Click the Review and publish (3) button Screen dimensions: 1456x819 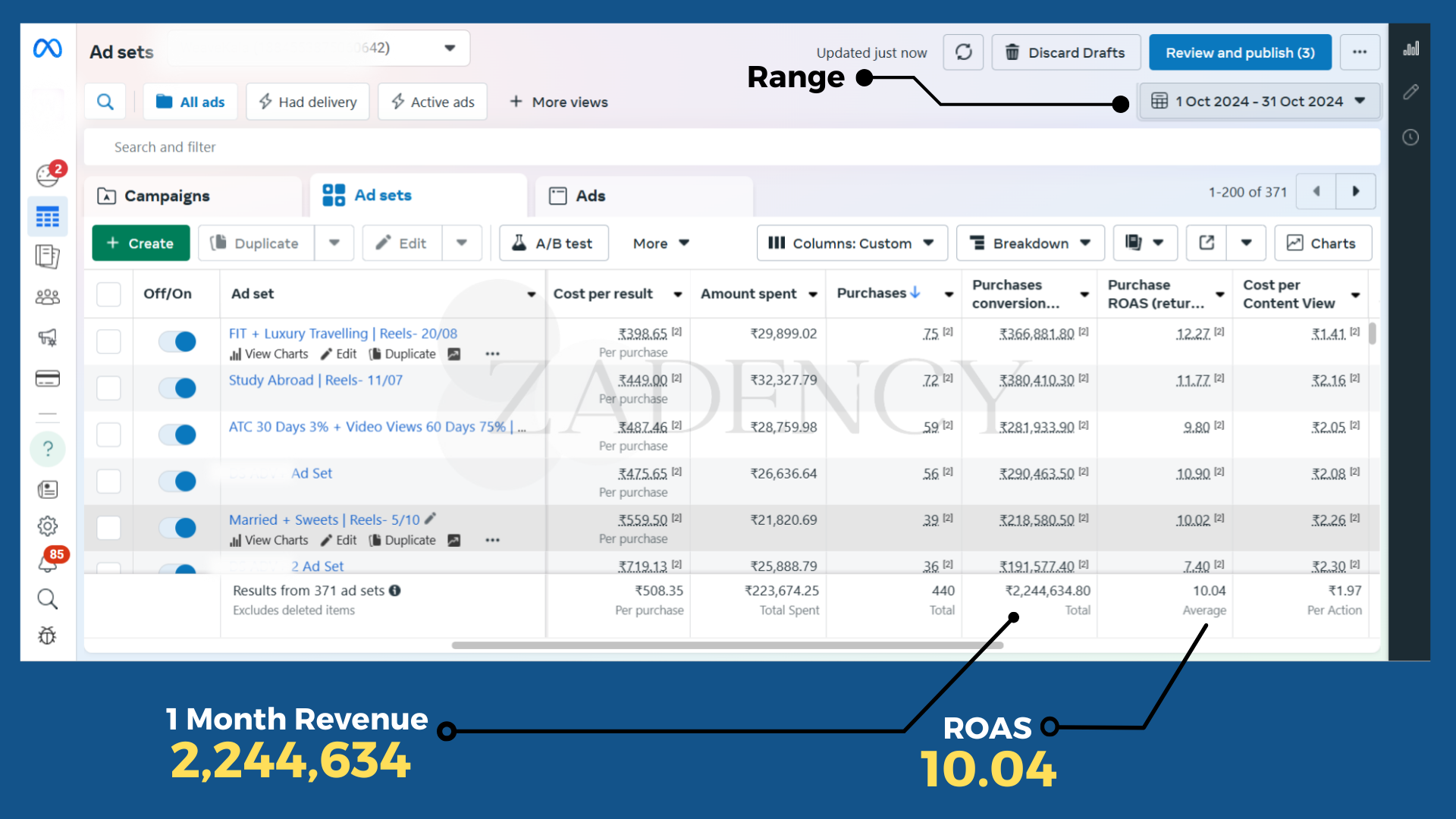pyautogui.click(x=1240, y=52)
